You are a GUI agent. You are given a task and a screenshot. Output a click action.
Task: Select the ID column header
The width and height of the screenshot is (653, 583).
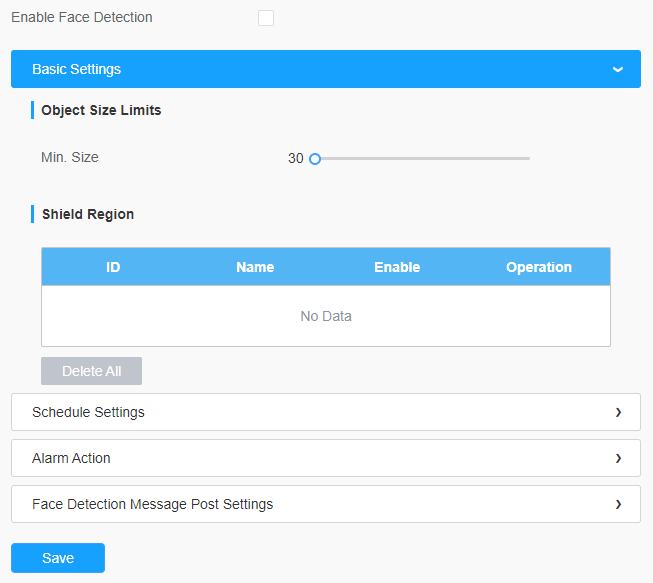113,267
